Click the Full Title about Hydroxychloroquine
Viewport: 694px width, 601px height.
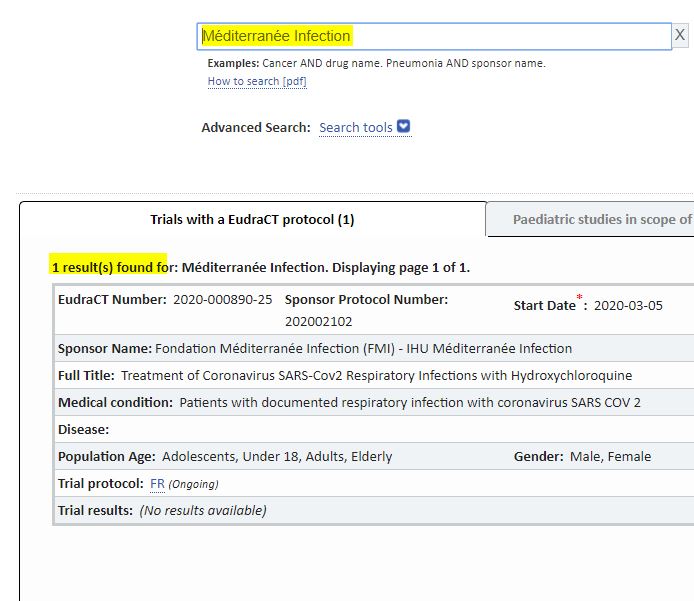tap(376, 376)
